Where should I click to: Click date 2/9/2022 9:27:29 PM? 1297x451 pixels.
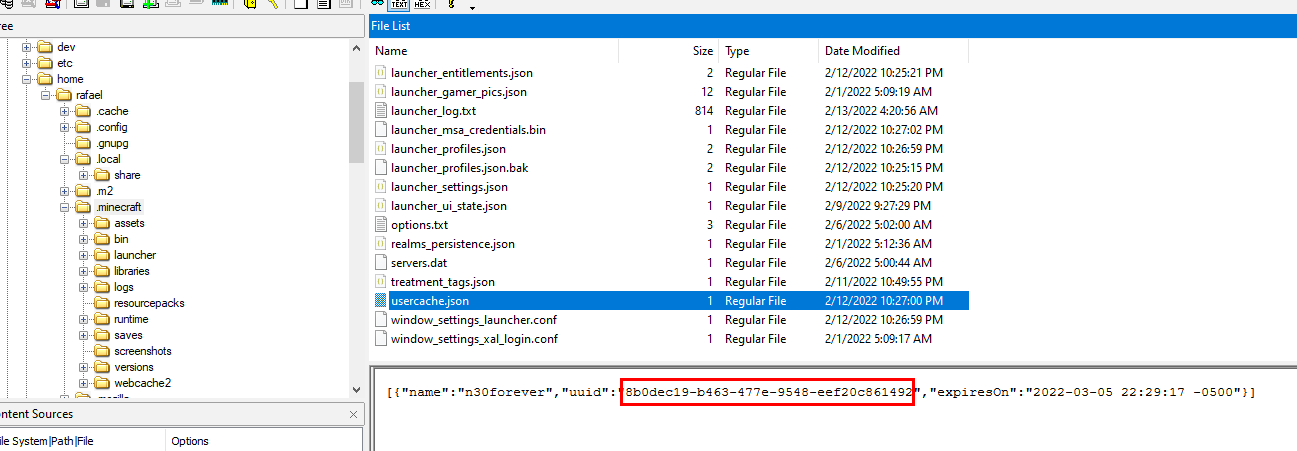pyautogui.click(x=879, y=206)
